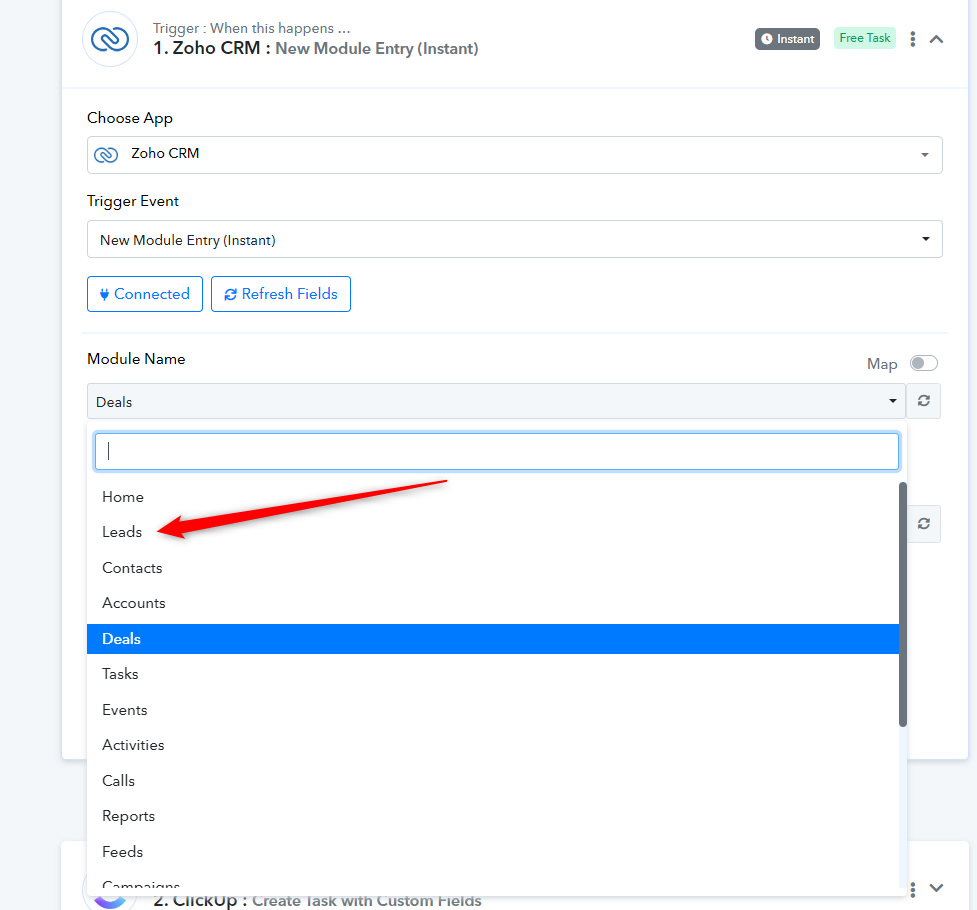977x910 pixels.
Task: Click the Connected button
Action: [145, 294]
